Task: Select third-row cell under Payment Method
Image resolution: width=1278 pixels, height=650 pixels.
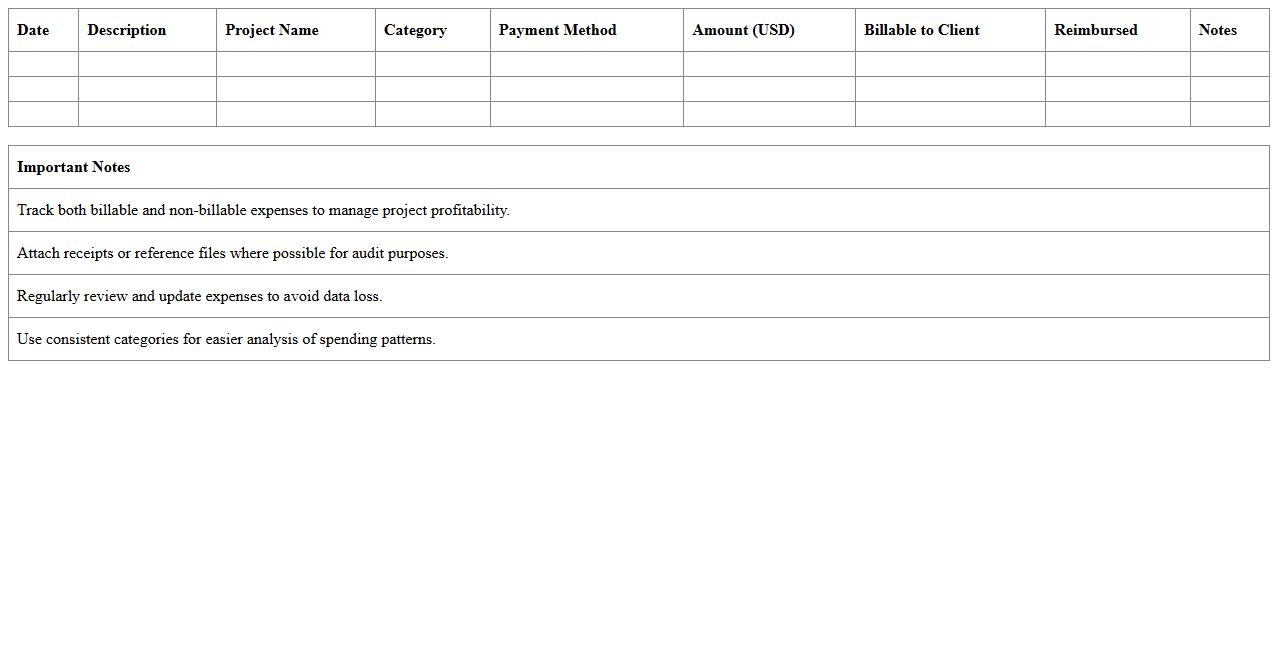Action: pyautogui.click(x=586, y=114)
